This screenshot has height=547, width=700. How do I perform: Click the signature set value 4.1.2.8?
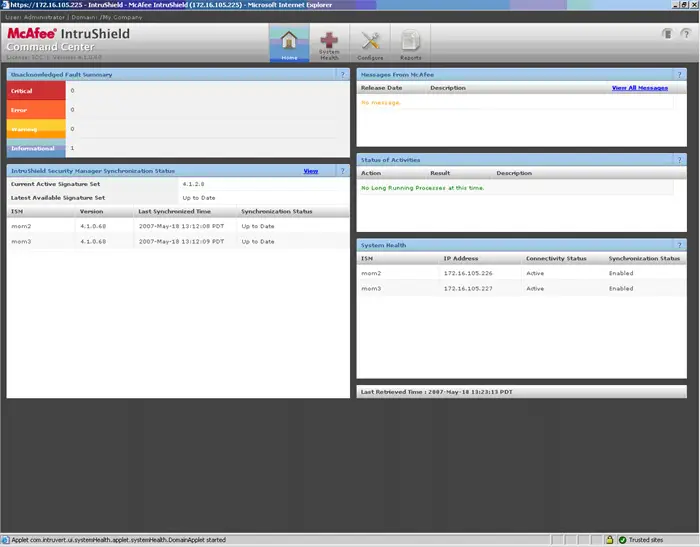point(193,184)
